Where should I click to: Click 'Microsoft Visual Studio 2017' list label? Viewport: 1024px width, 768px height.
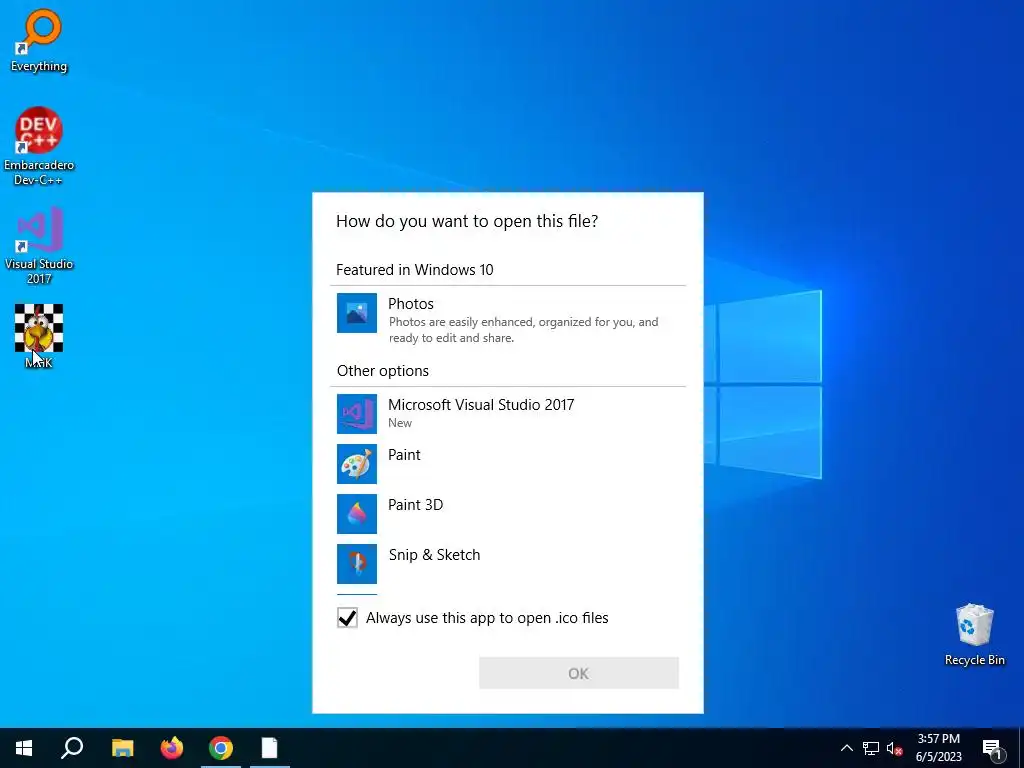pos(481,405)
